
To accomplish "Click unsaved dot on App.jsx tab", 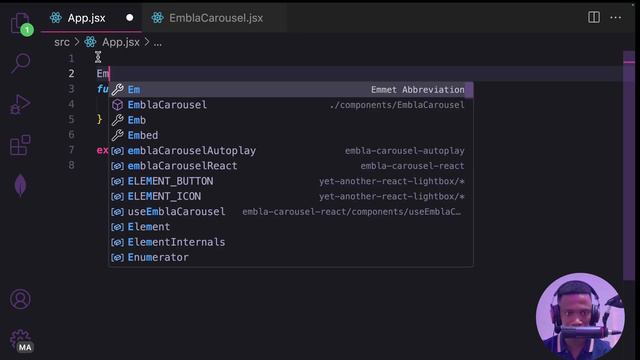I will (x=129, y=18).
